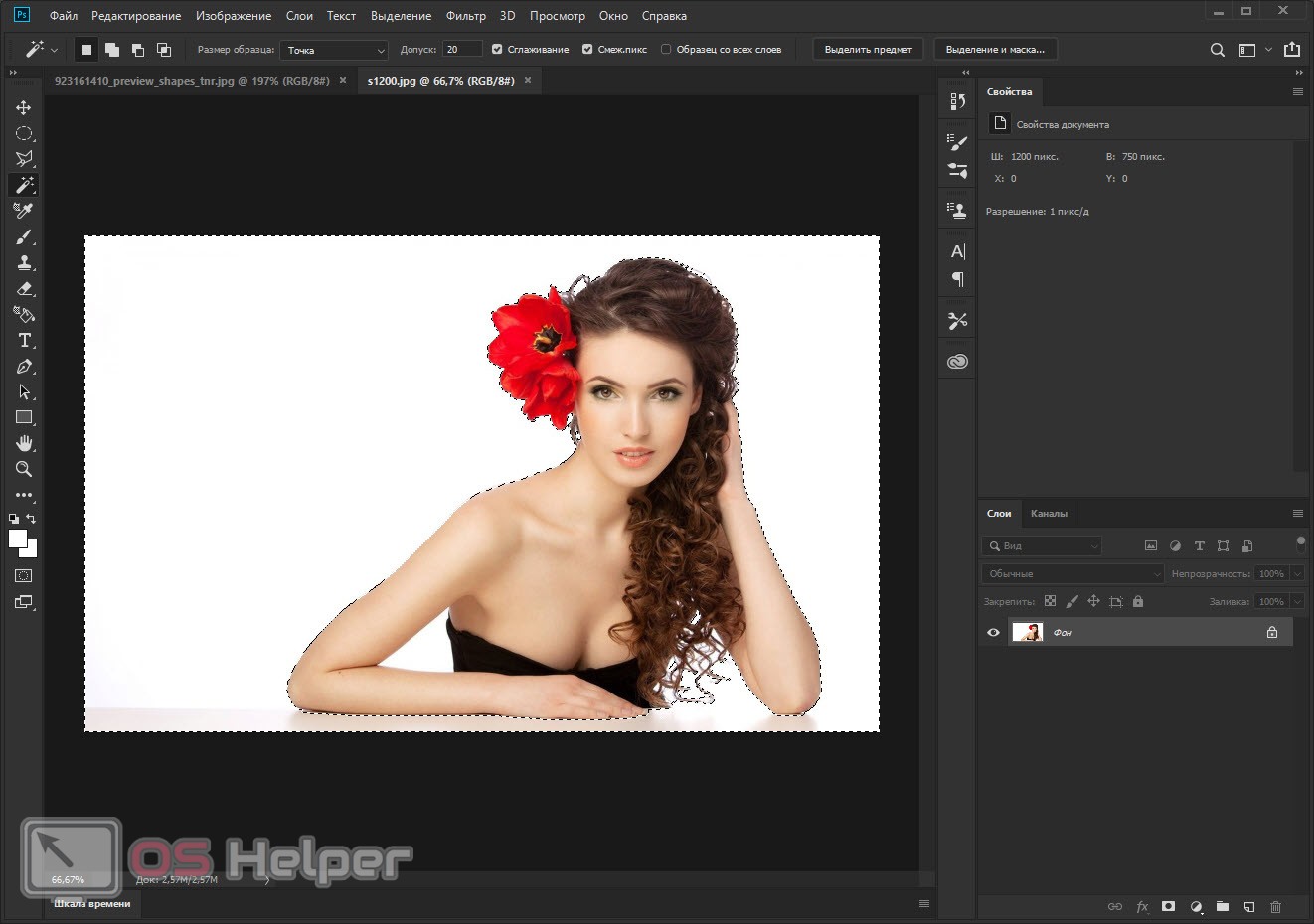Open the workspace switcher icon

pyautogui.click(x=1247, y=50)
